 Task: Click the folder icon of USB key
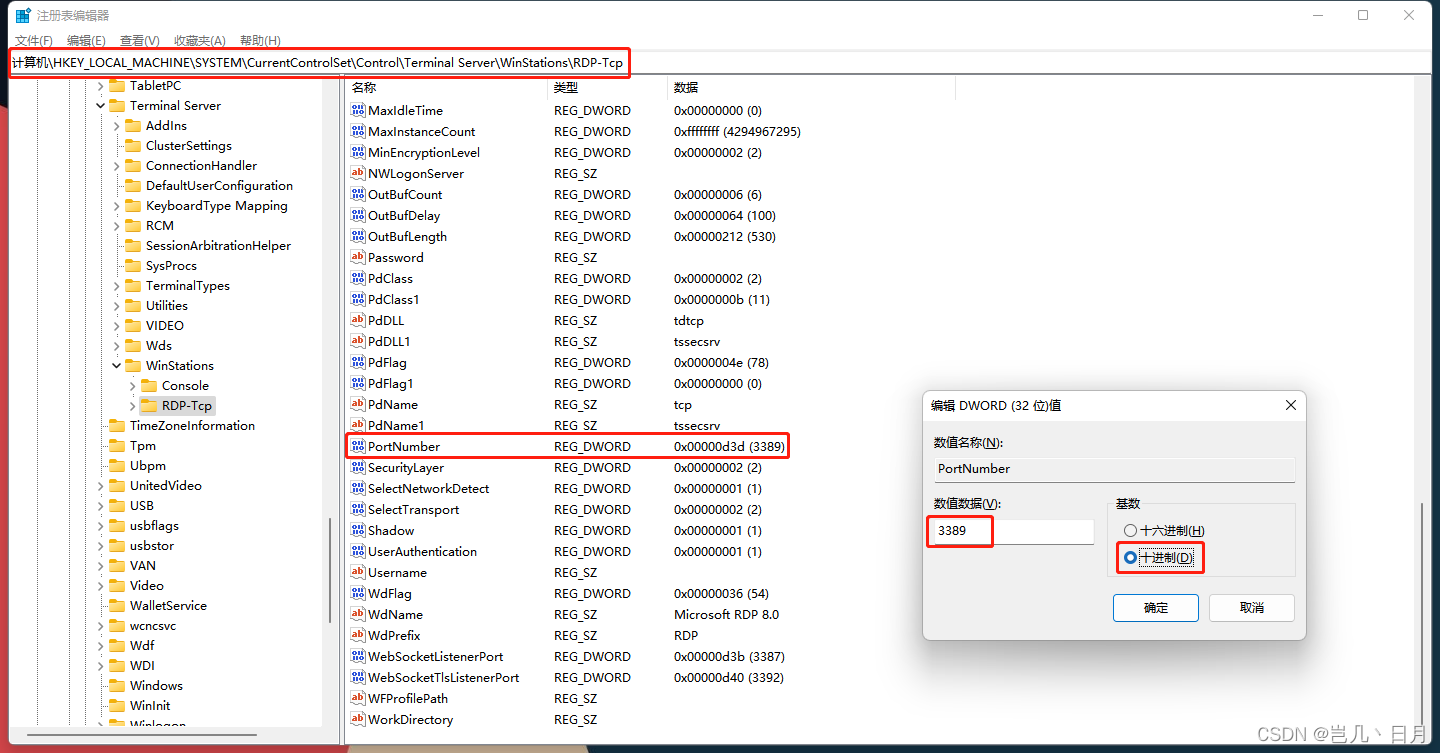click(x=117, y=505)
